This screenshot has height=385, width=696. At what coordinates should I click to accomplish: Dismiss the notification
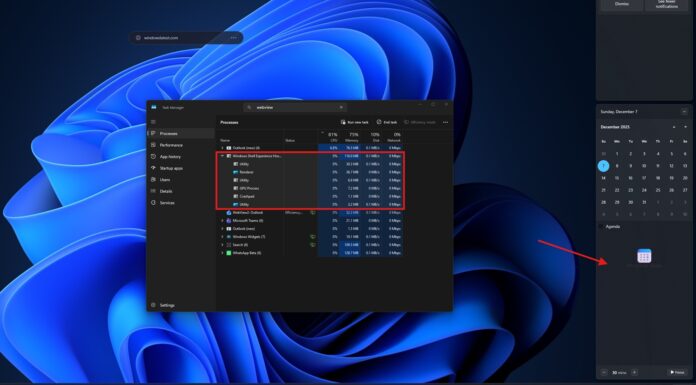621,4
